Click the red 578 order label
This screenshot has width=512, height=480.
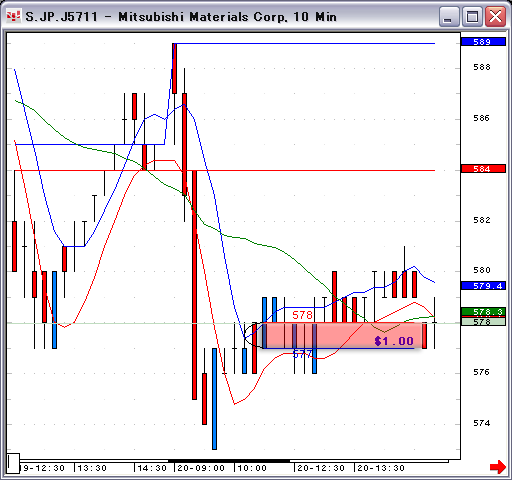click(x=302, y=315)
